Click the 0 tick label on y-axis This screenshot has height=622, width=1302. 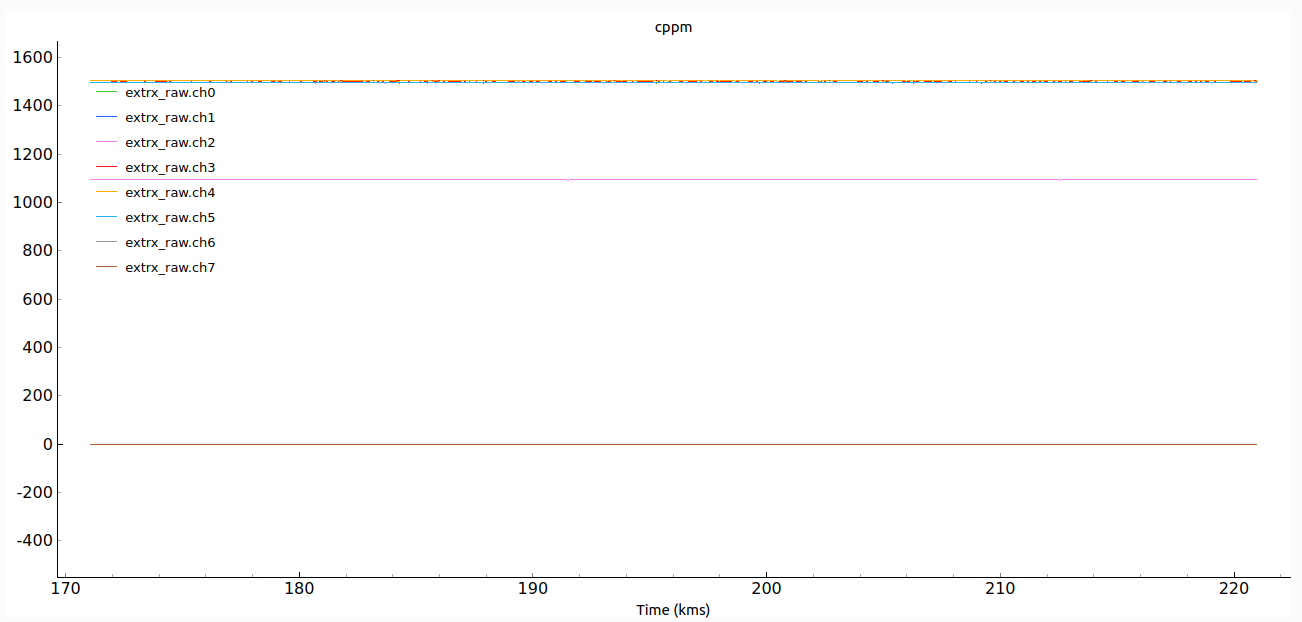click(x=46, y=444)
